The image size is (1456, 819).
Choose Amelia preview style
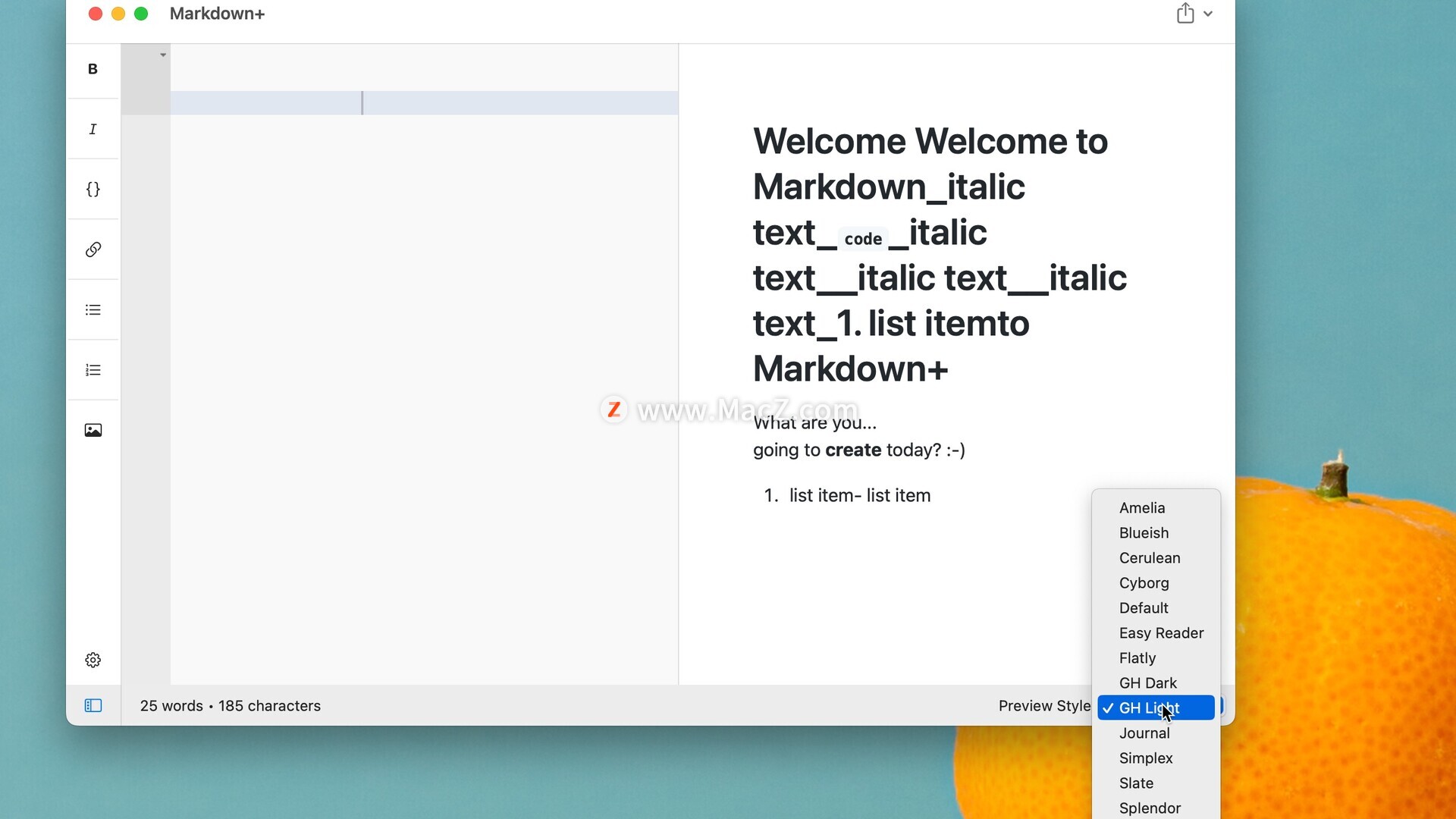[x=1156, y=507]
